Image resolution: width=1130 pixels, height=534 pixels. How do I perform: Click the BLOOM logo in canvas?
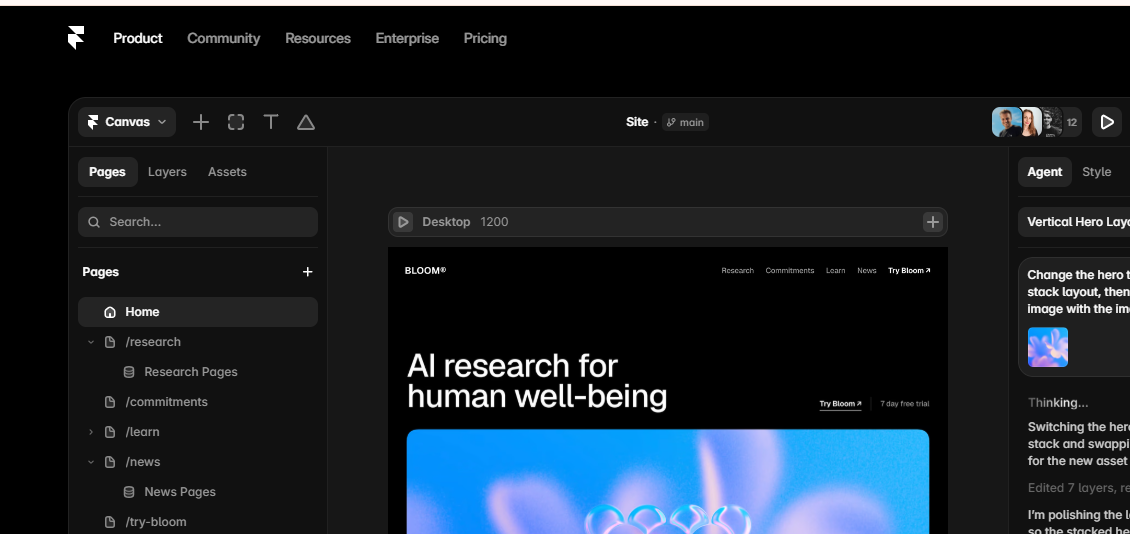[425, 270]
